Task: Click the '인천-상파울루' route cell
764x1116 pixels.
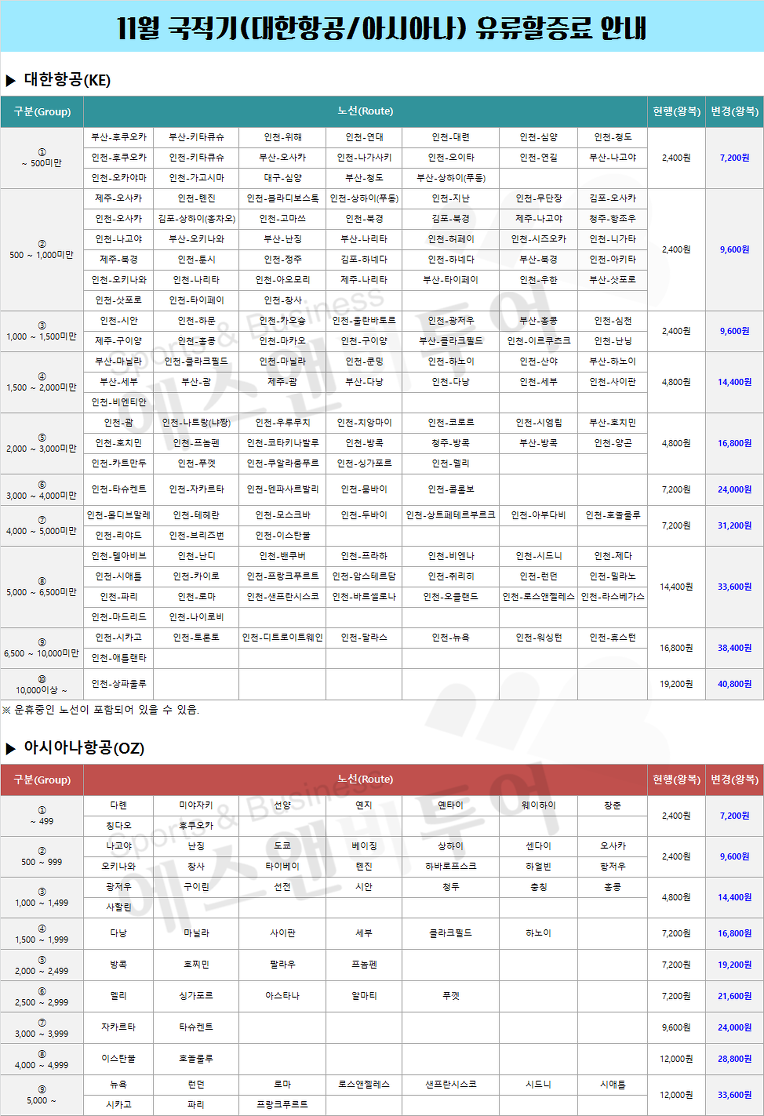Action: pyautogui.click(x=118, y=684)
